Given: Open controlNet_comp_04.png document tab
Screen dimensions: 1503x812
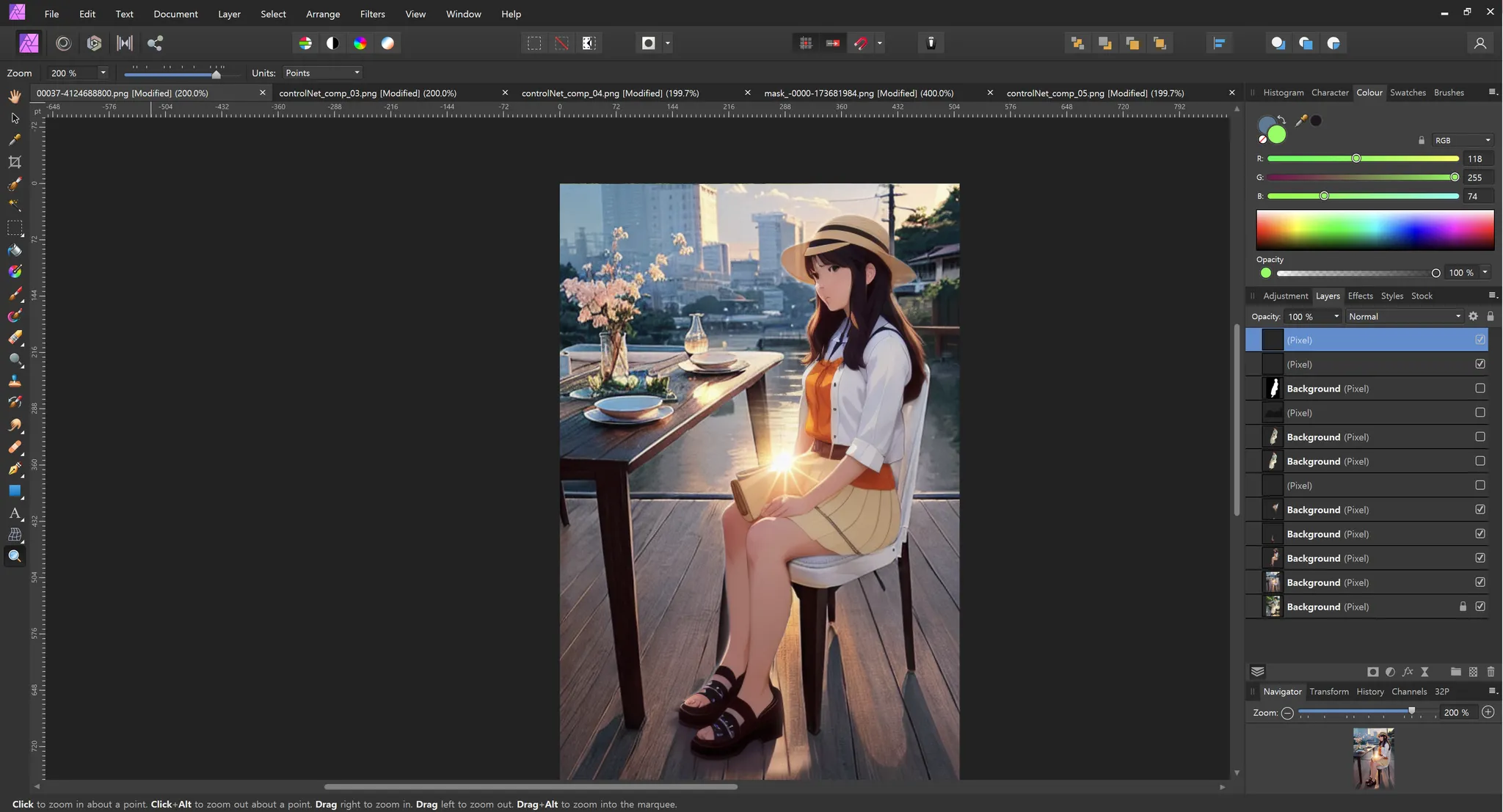Looking at the screenshot, I should coord(610,93).
